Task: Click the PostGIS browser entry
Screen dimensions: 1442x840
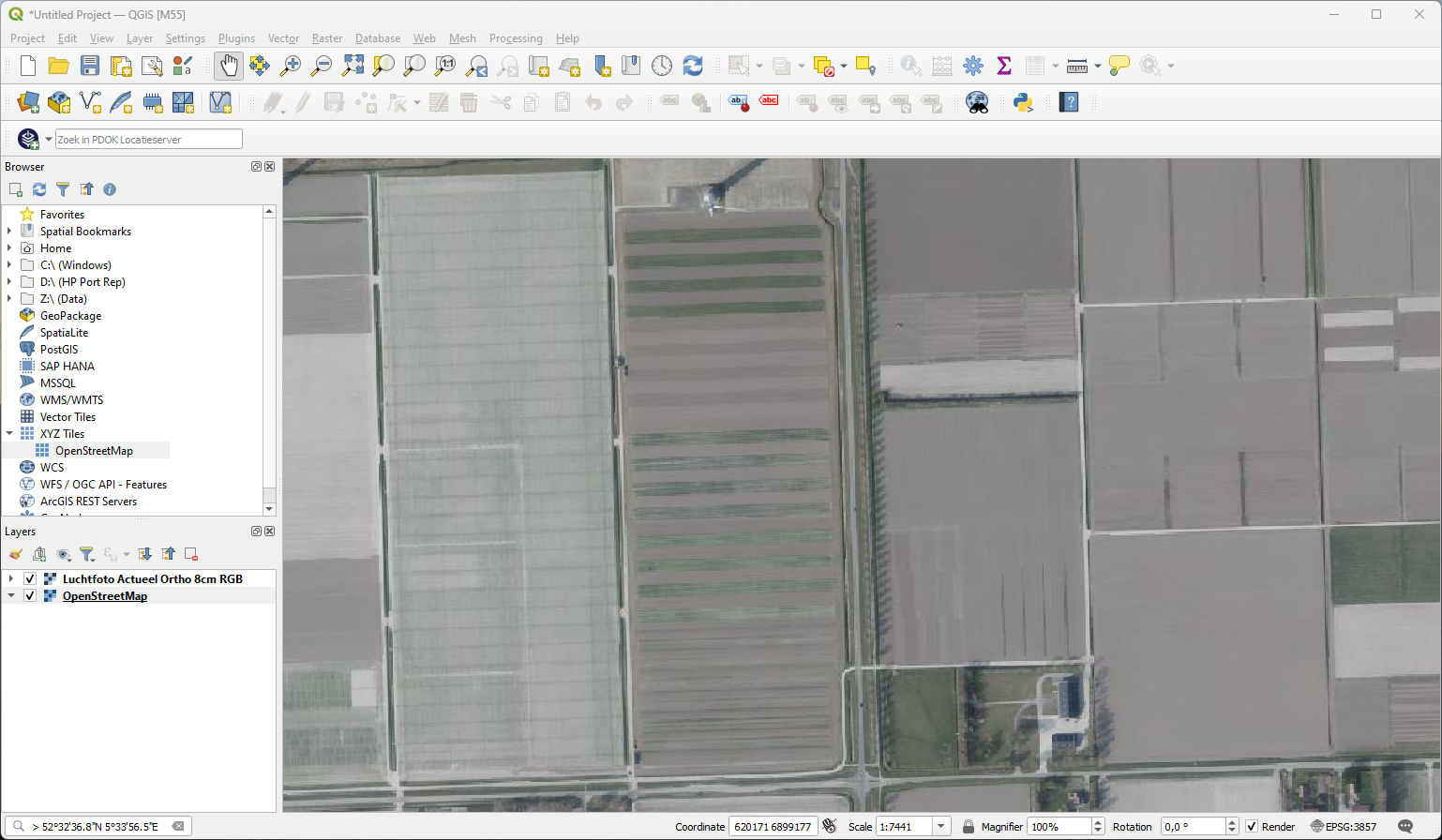Action: pos(59,350)
